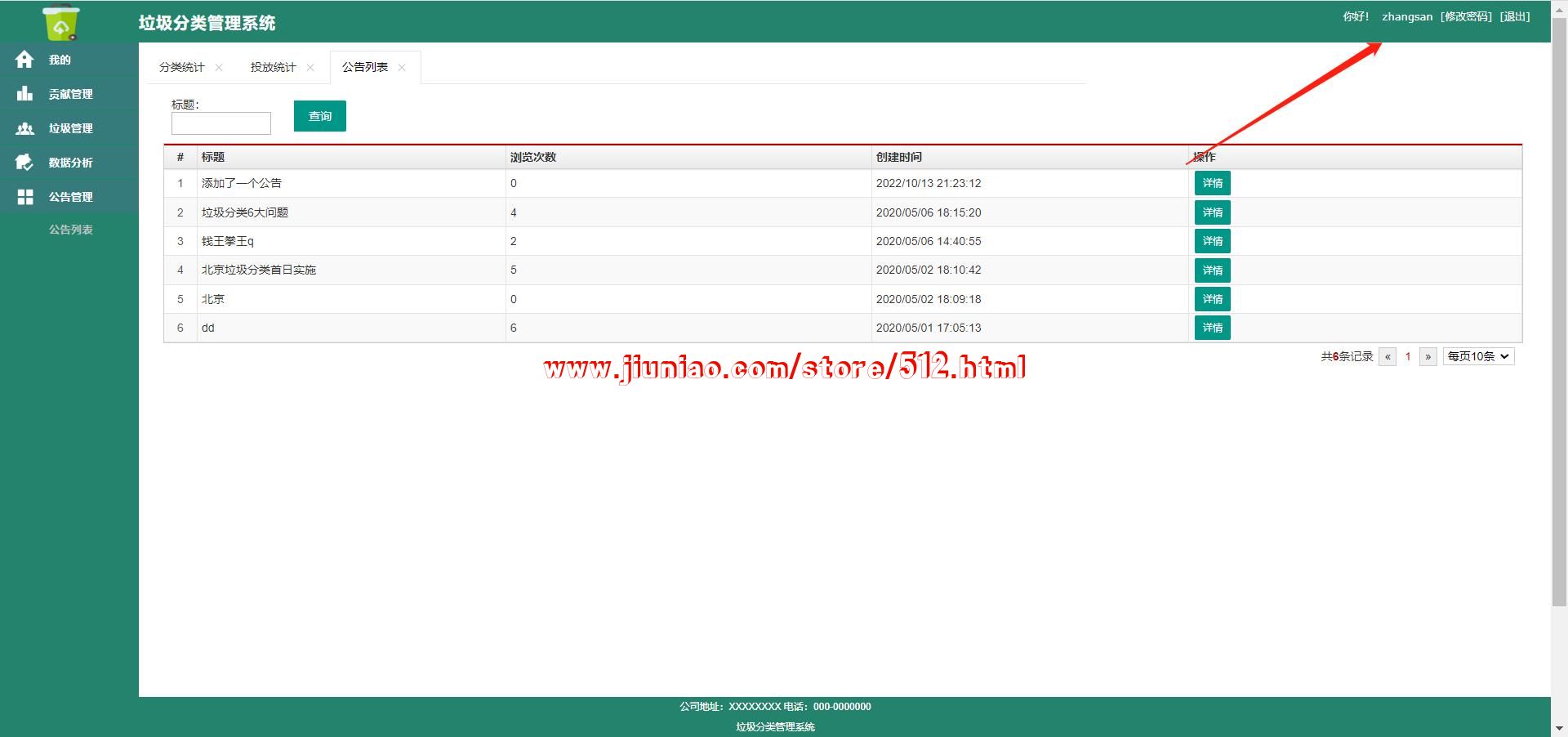Click the 2020/05/06 18:15:20 timestamp
The width and height of the screenshot is (1568, 737).
[929, 212]
